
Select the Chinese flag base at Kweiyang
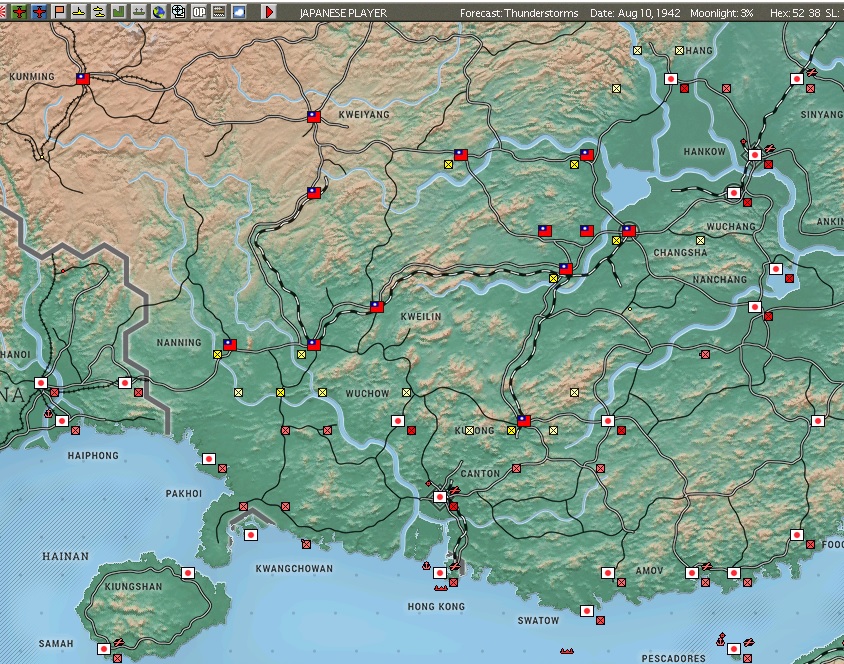(x=314, y=117)
